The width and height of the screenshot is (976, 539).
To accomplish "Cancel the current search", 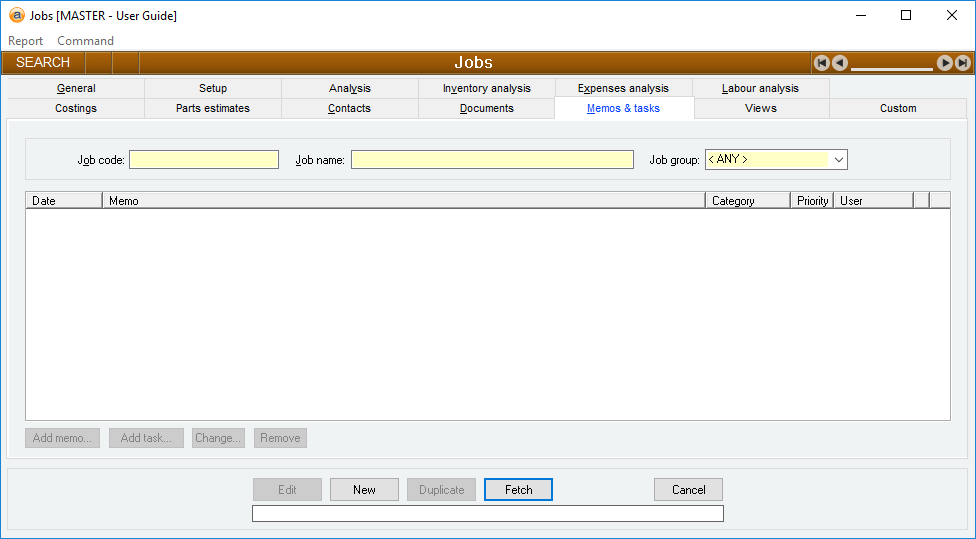I will pos(688,490).
